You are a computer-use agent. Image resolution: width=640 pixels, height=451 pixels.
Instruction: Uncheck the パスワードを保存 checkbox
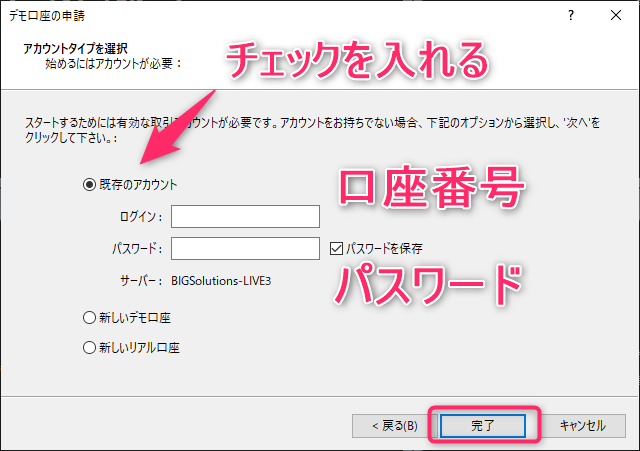[x=336, y=248]
